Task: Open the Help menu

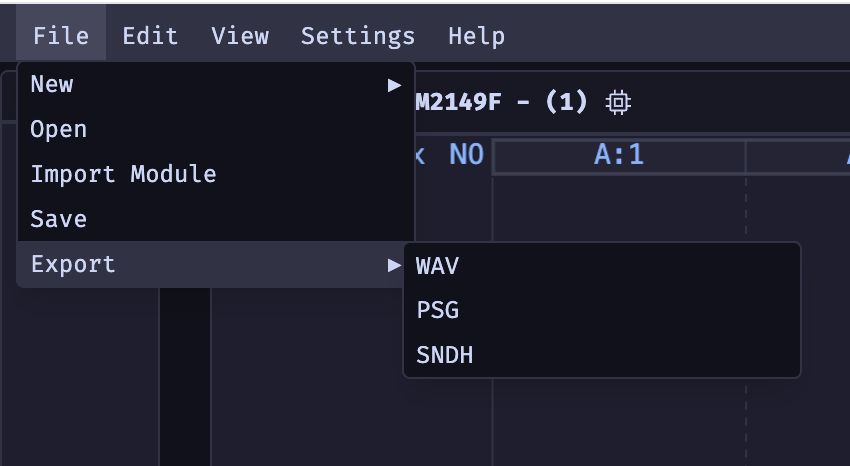Action: pyautogui.click(x=476, y=36)
